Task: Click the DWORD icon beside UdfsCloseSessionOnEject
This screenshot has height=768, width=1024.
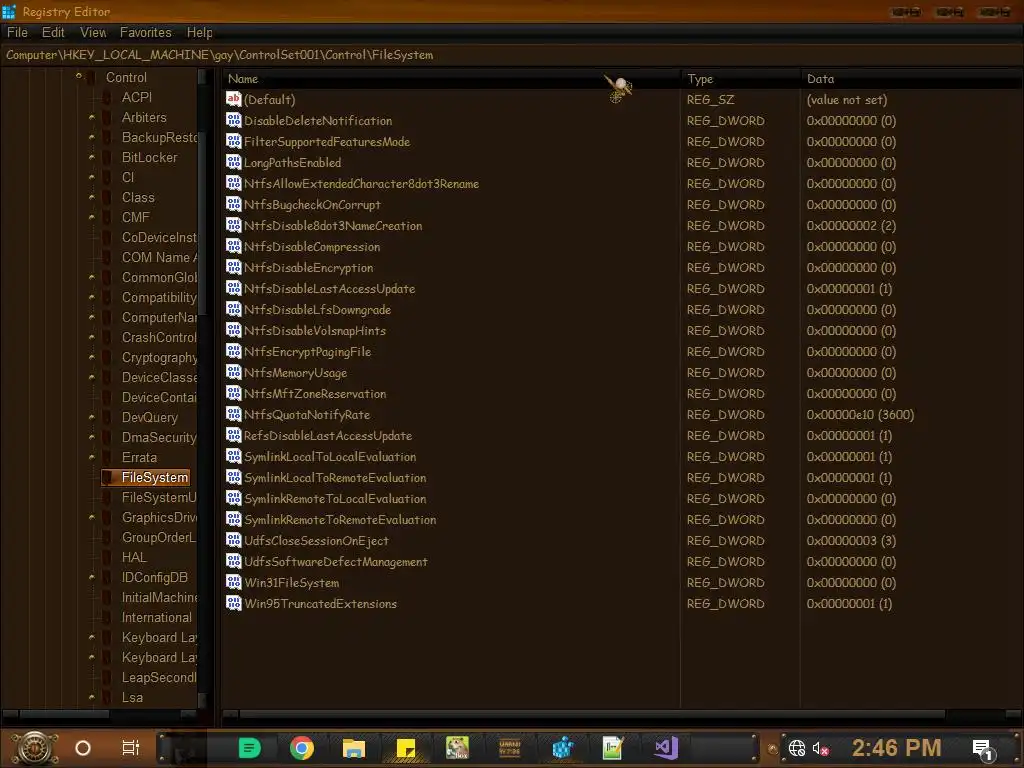Action: click(x=234, y=540)
